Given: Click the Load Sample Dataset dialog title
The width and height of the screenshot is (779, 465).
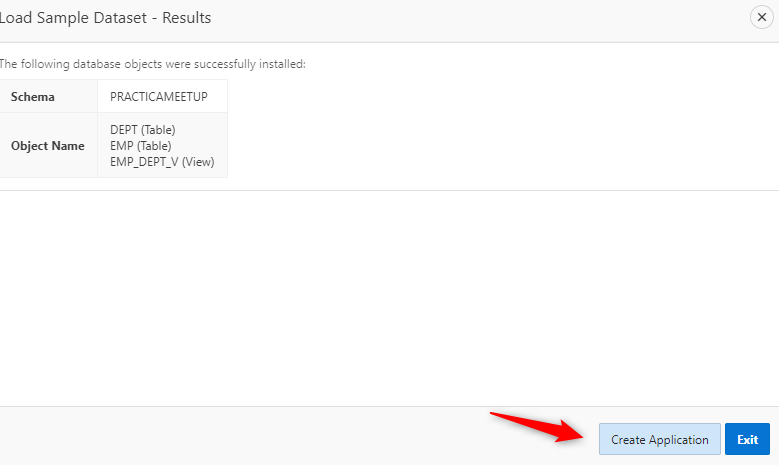Looking at the screenshot, I should pyautogui.click(x=105, y=18).
